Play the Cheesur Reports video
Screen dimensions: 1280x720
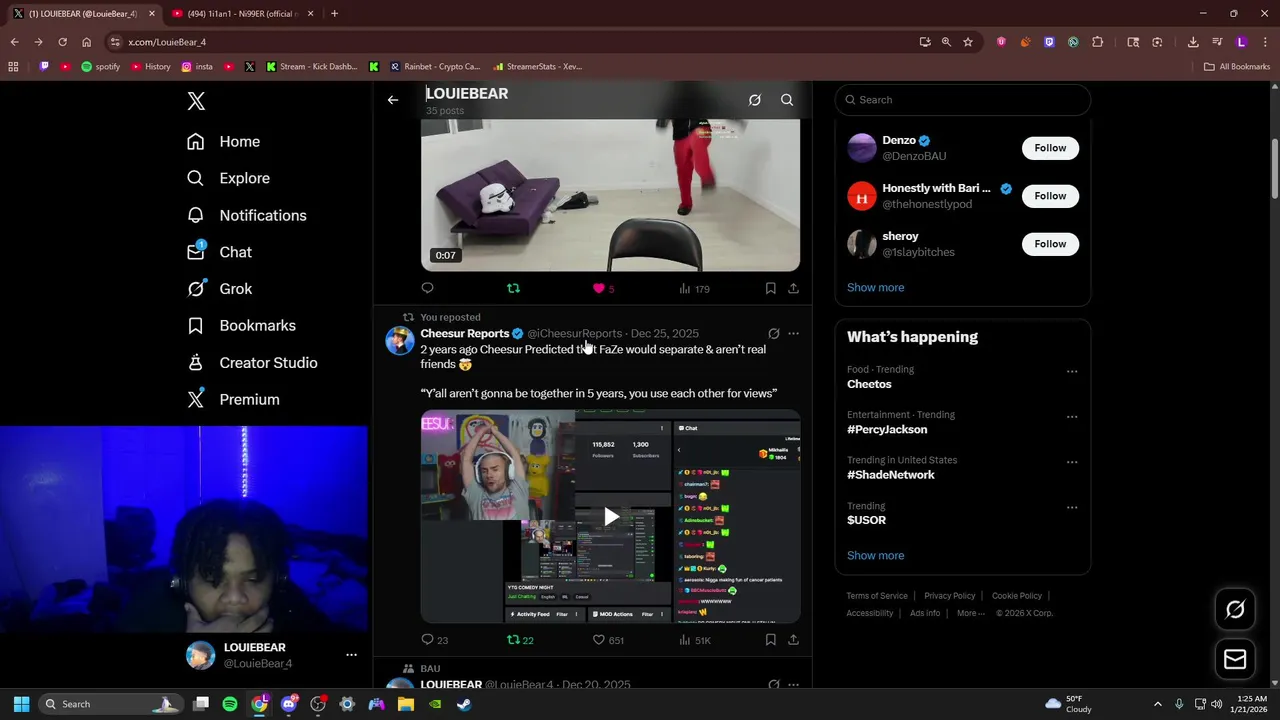(610, 516)
